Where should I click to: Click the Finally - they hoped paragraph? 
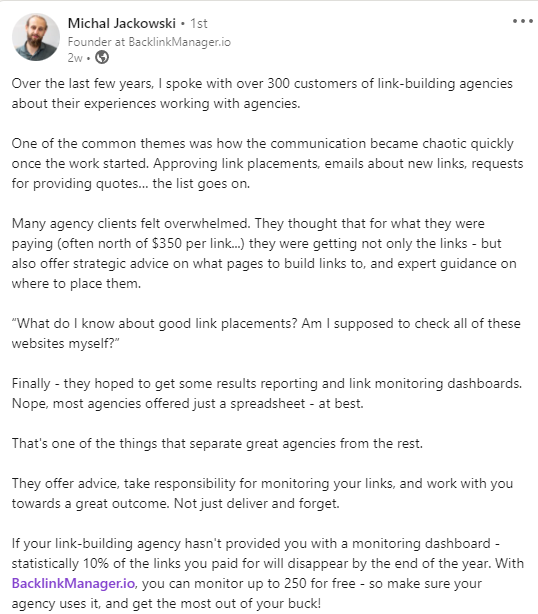pyautogui.click(x=267, y=393)
